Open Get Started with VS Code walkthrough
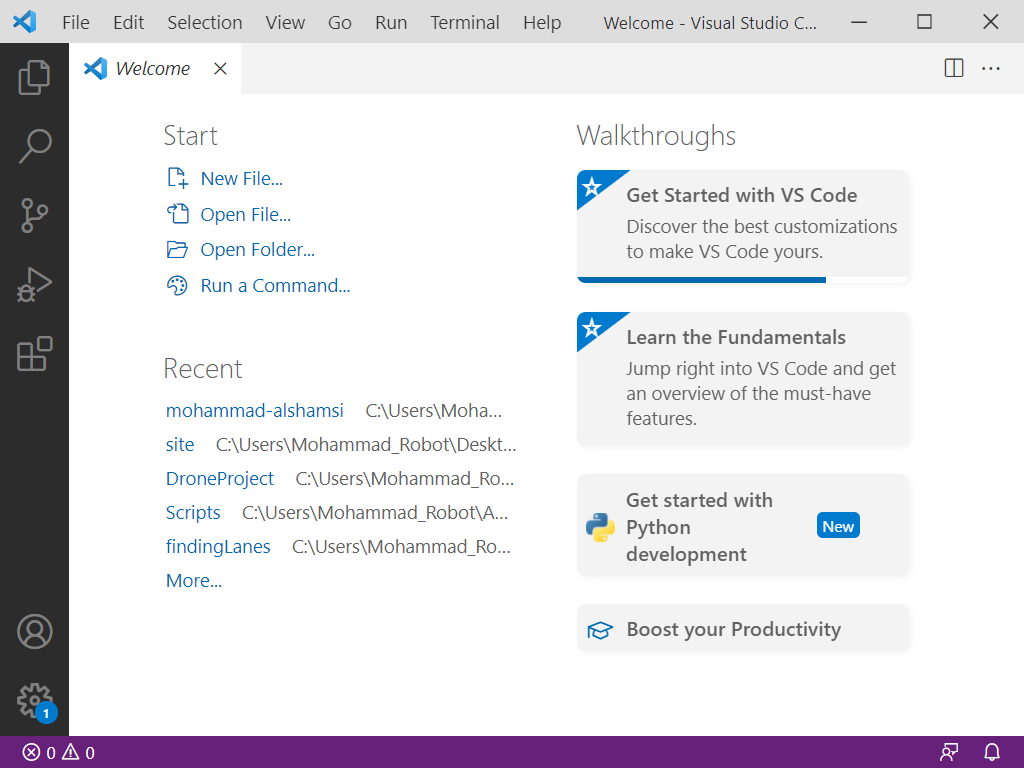This screenshot has height=768, width=1024. click(x=743, y=225)
